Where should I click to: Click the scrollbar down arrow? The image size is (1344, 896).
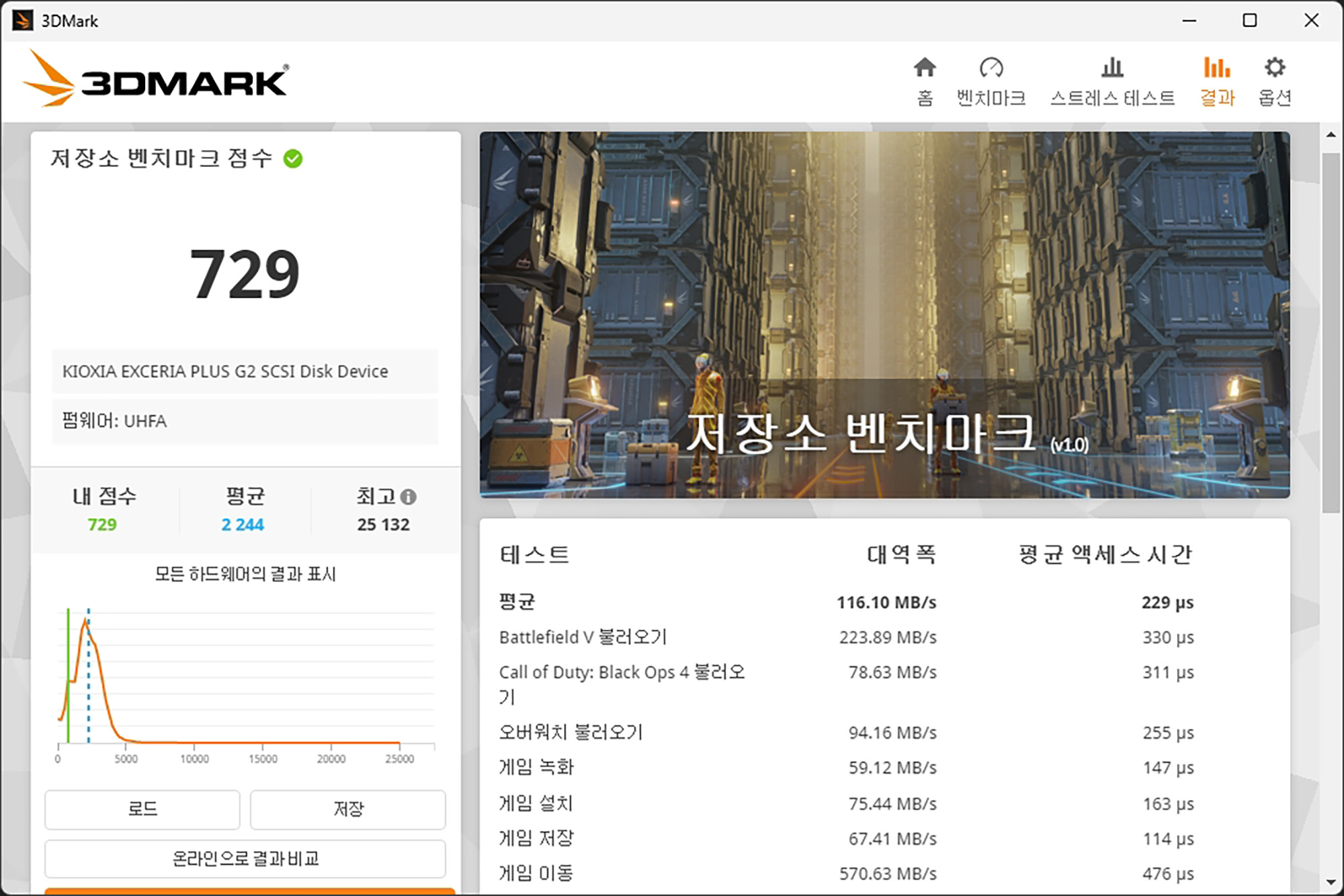[1331, 882]
